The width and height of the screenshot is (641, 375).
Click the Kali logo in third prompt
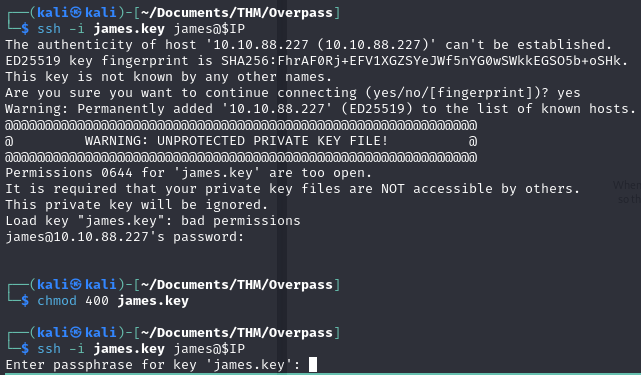pos(76,332)
